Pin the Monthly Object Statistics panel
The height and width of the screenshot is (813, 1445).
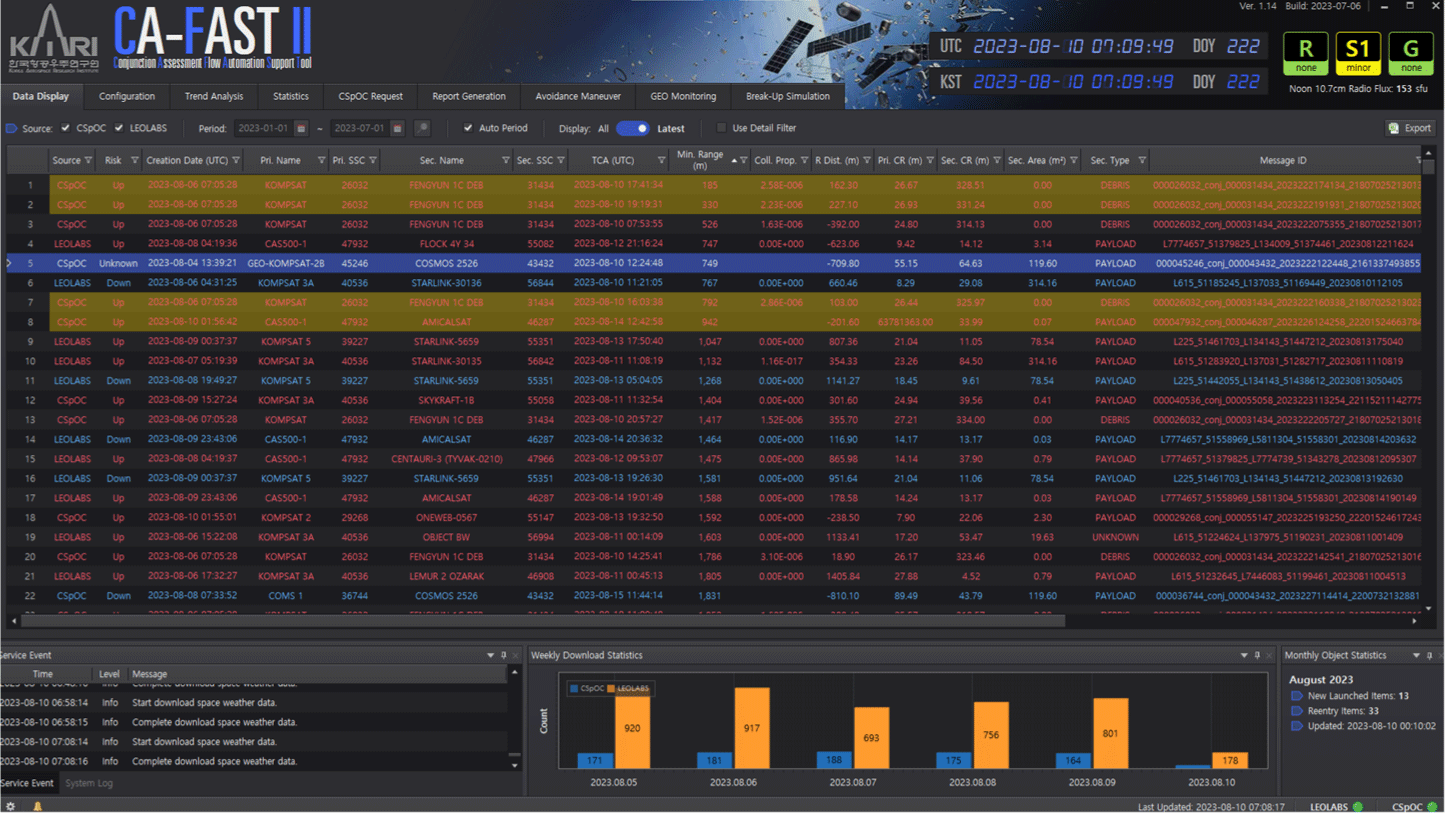1430,655
